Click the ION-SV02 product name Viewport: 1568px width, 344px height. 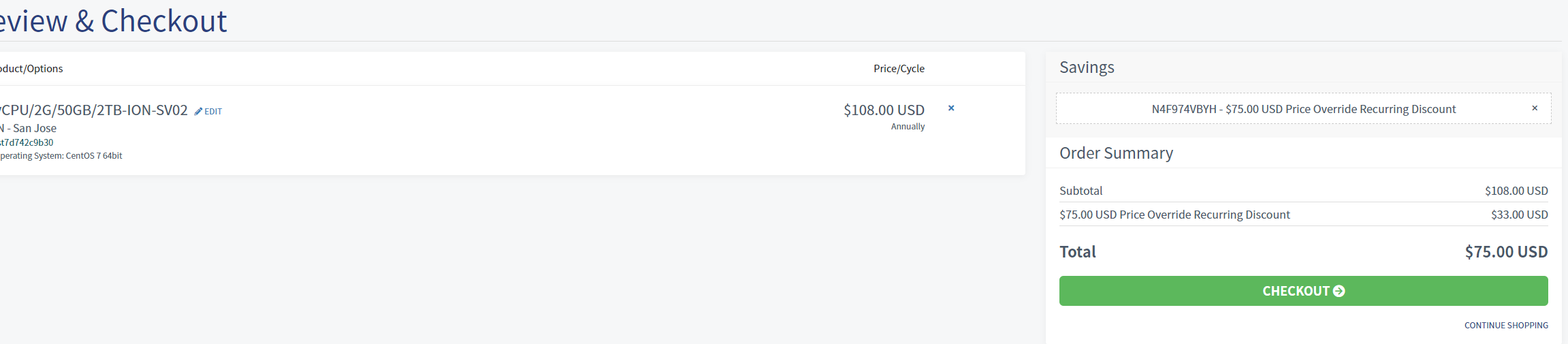point(94,110)
